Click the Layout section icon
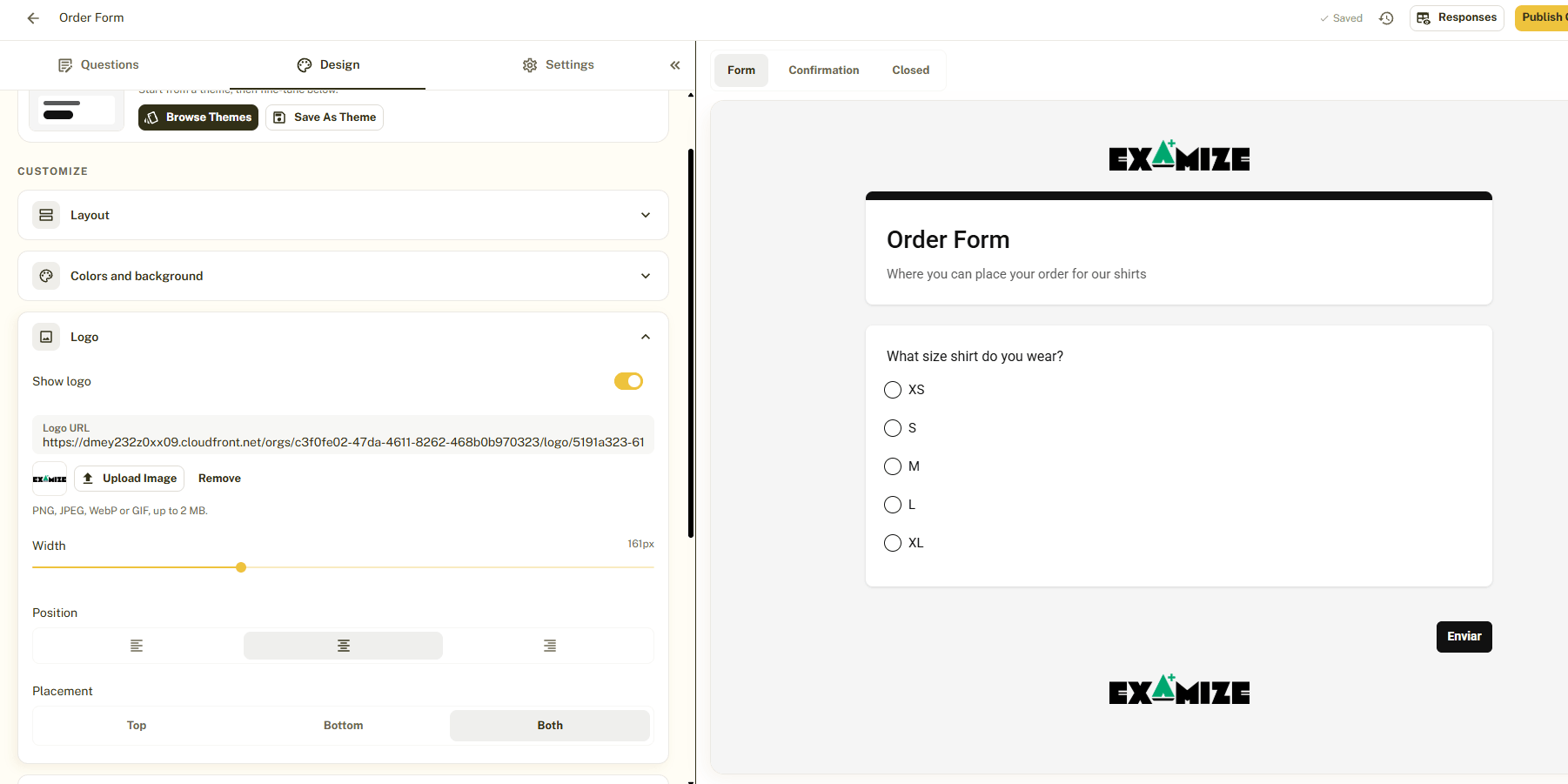 pyautogui.click(x=46, y=215)
